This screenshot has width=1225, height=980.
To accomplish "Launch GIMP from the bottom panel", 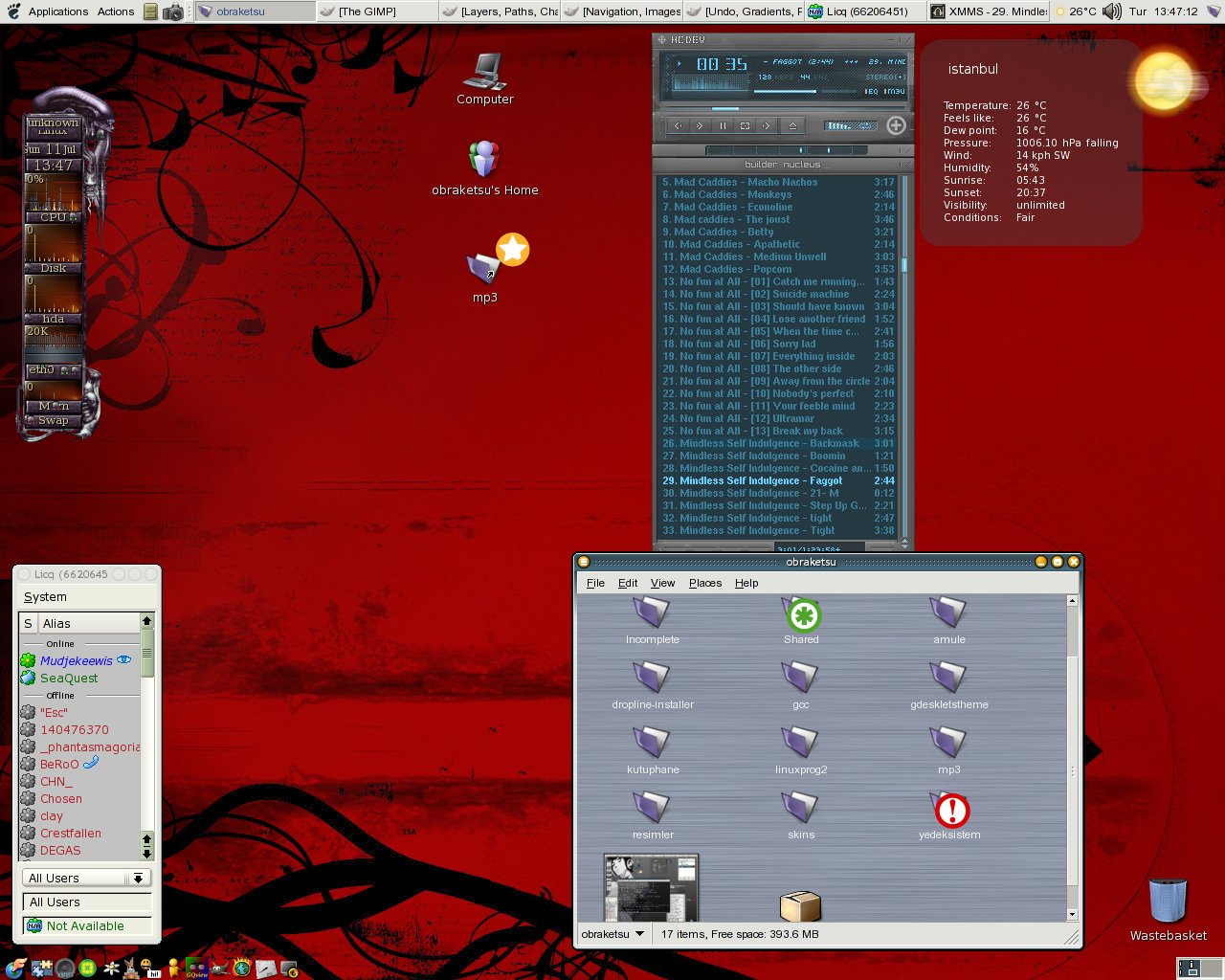I will click(x=219, y=969).
